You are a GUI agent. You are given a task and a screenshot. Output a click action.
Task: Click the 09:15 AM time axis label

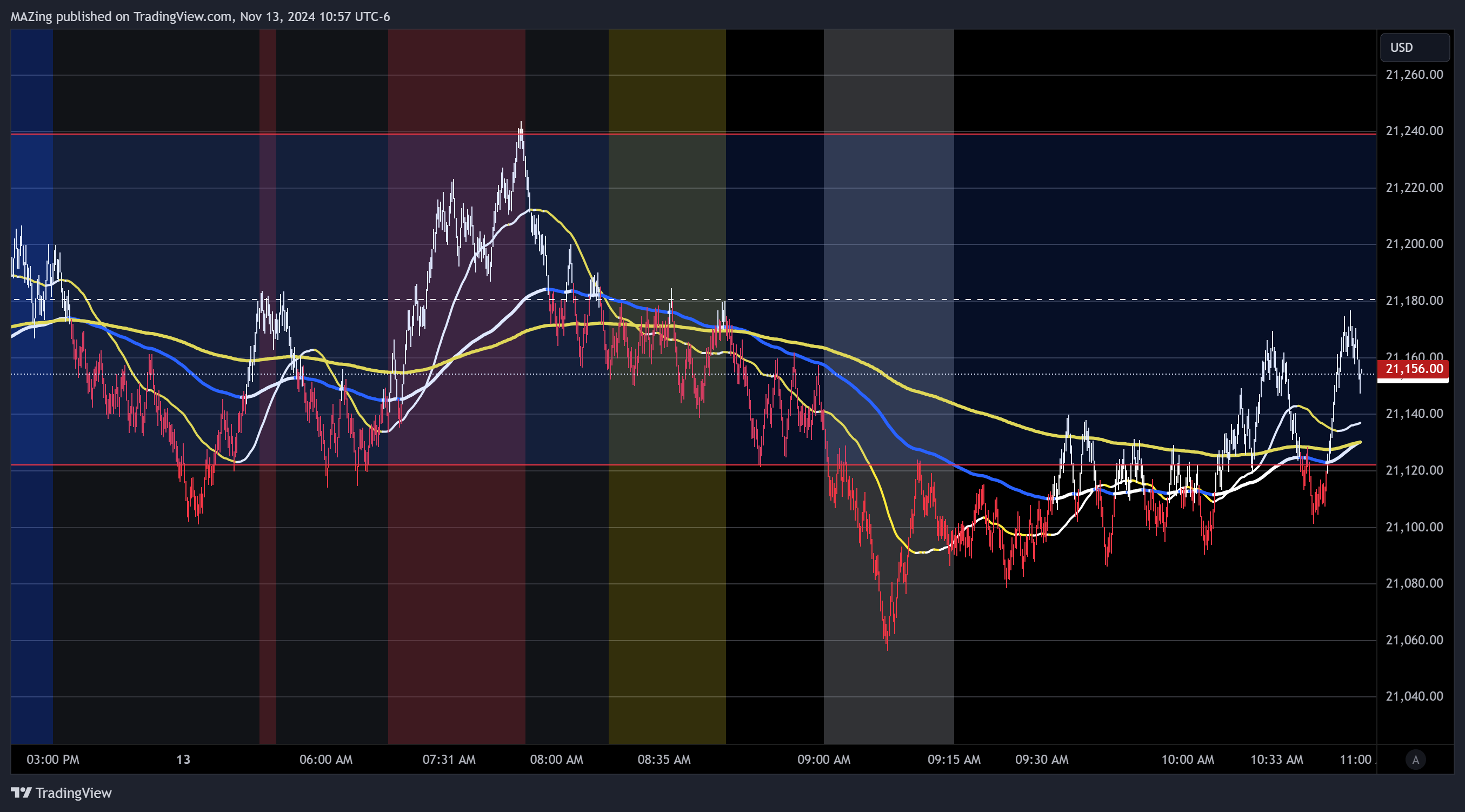coord(954,760)
